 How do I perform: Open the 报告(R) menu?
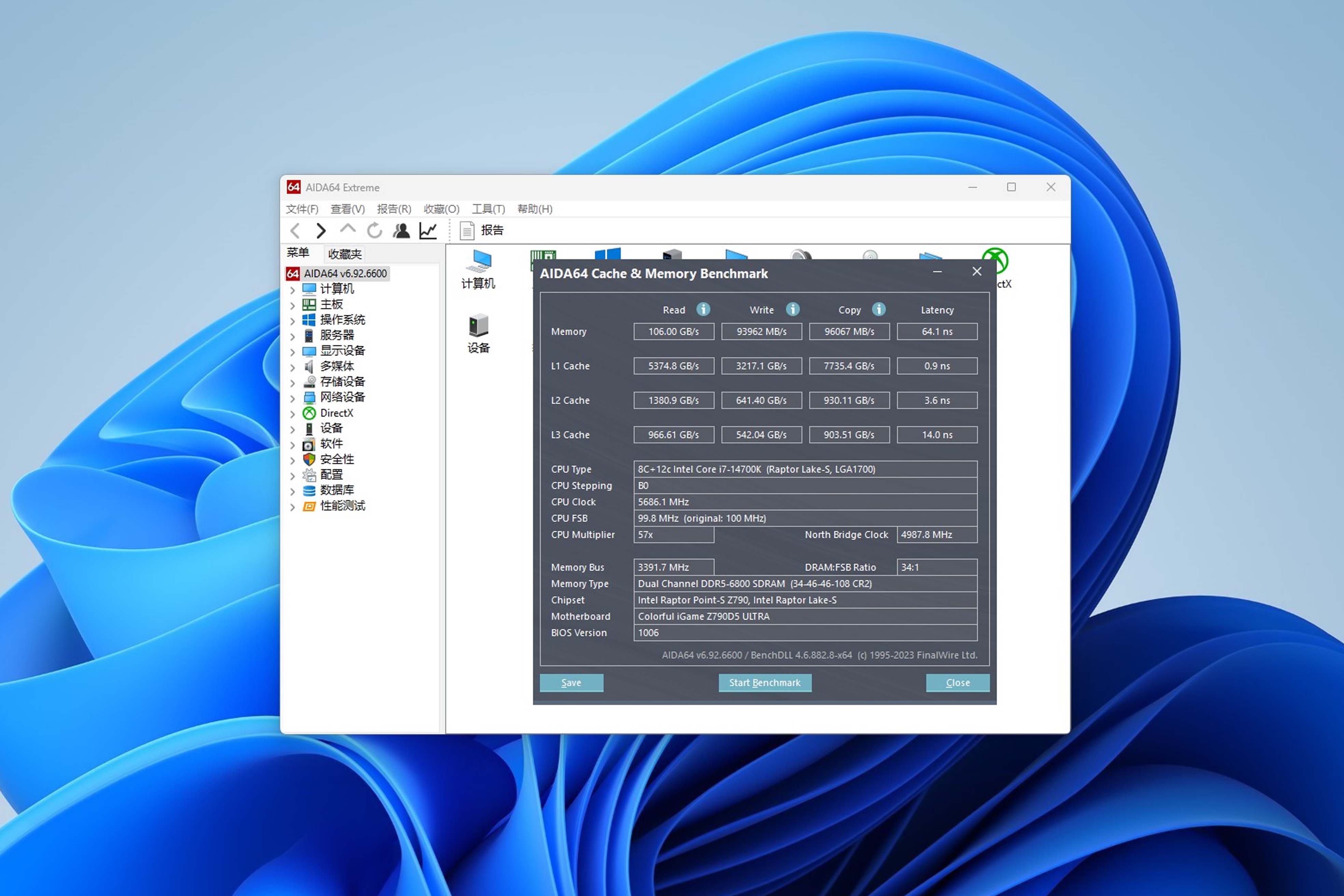[x=394, y=209]
